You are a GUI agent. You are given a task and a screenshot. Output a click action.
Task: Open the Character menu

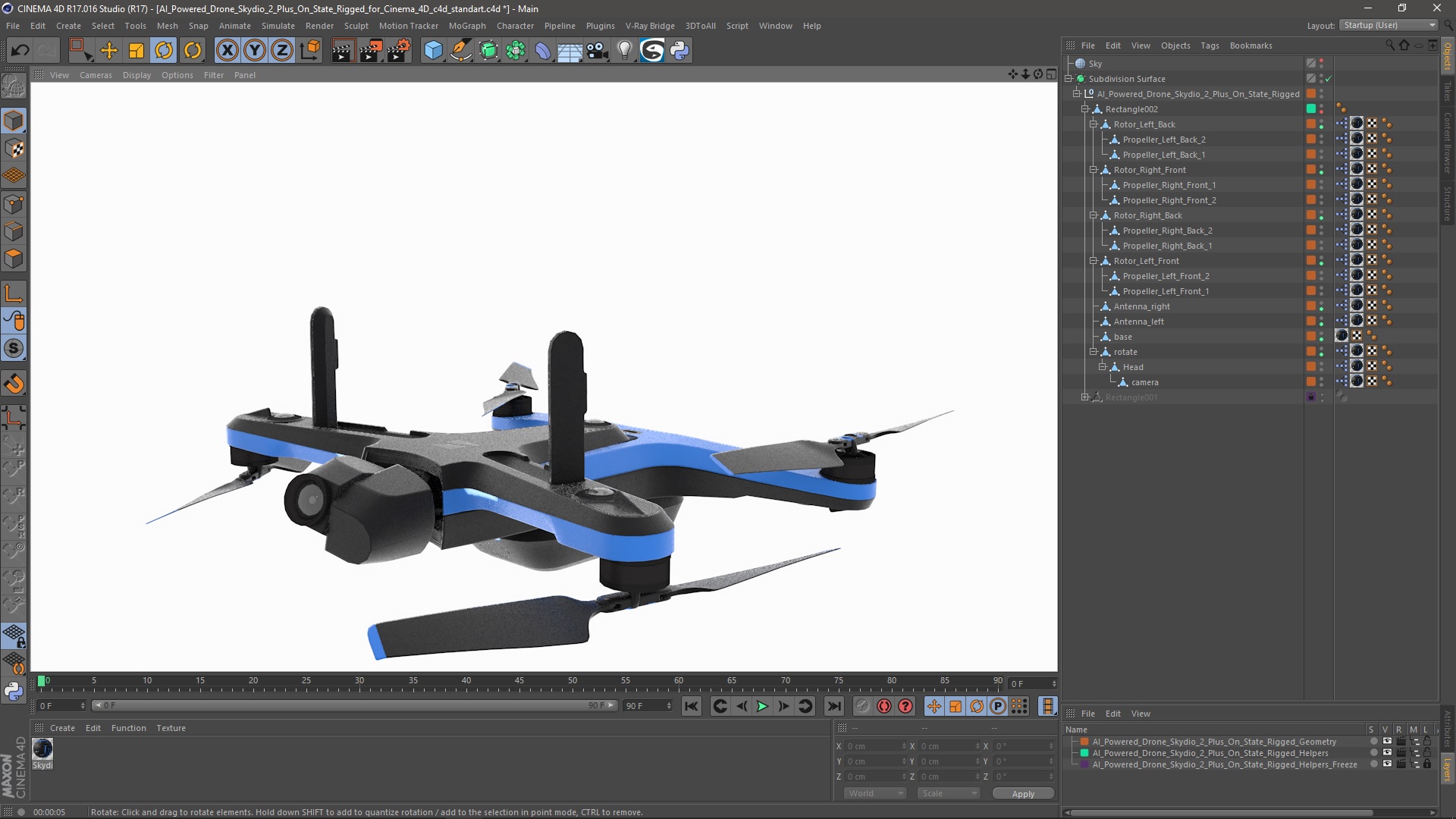pyautogui.click(x=515, y=26)
